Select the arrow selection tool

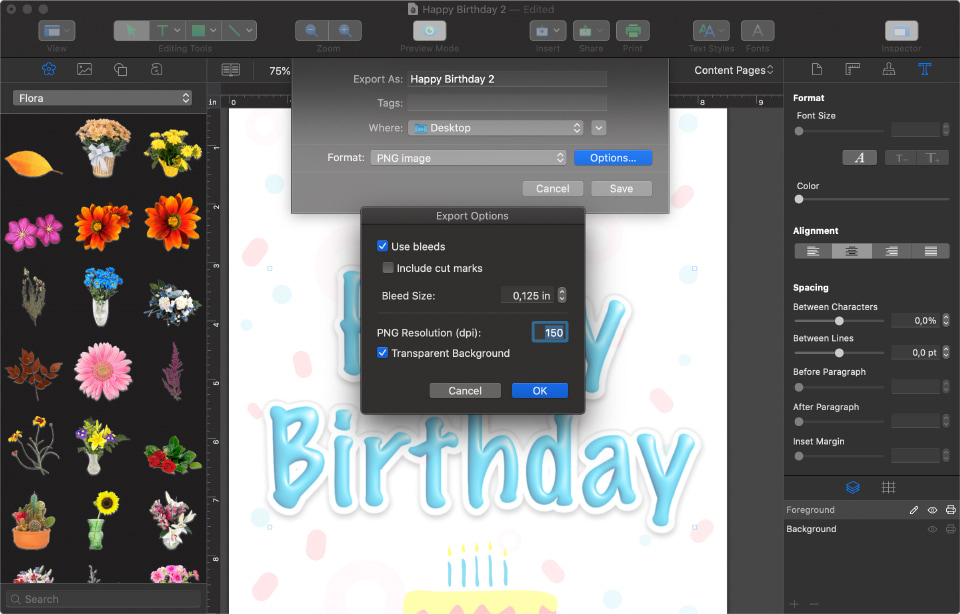(x=131, y=31)
